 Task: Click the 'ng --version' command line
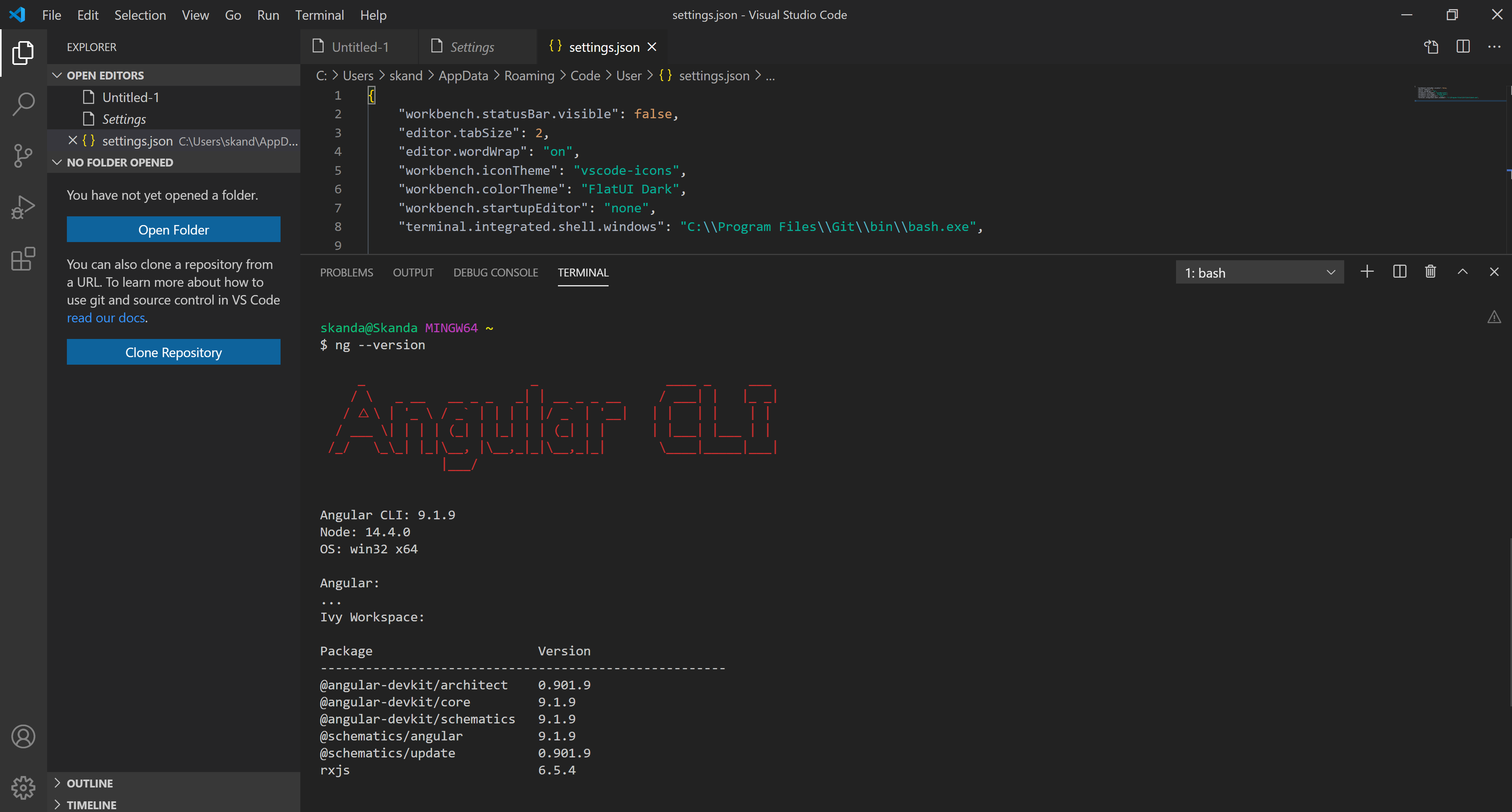tap(380, 345)
